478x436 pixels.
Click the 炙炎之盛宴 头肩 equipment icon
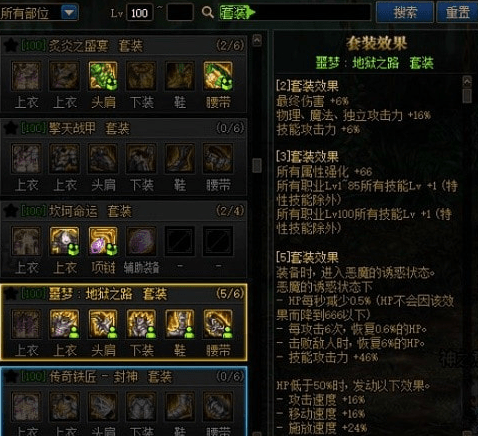click(x=103, y=76)
